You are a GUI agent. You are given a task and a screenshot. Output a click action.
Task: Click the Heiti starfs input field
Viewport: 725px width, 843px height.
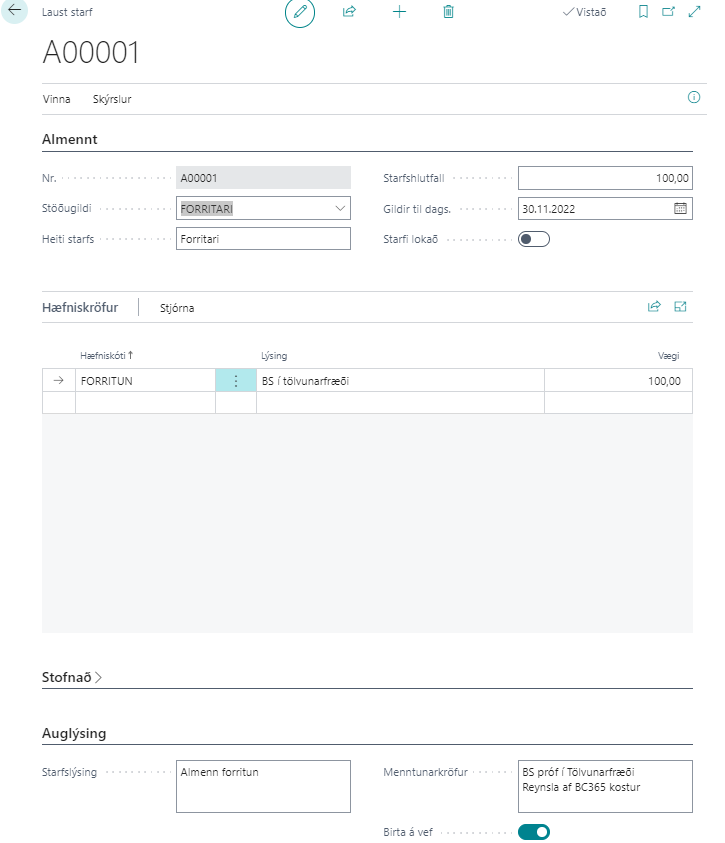coord(263,239)
